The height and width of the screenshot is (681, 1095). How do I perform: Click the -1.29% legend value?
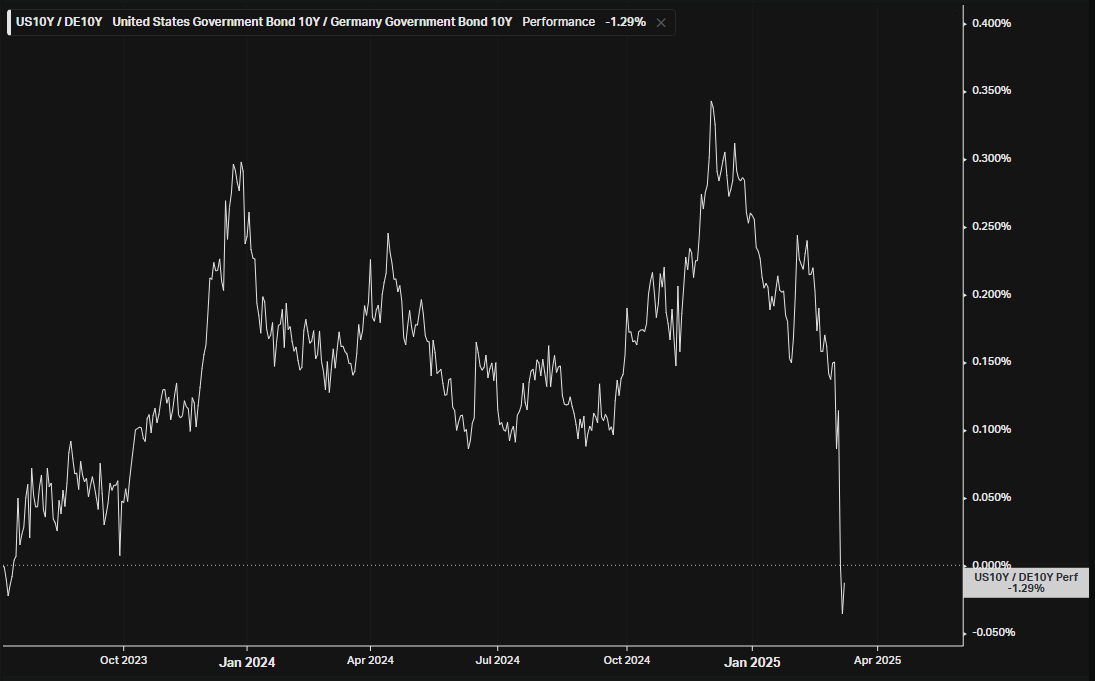tap(625, 22)
